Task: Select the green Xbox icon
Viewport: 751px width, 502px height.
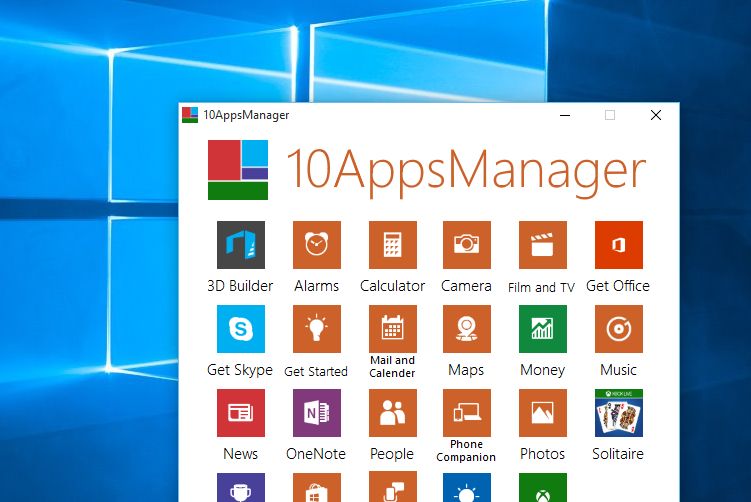Action: [x=543, y=488]
